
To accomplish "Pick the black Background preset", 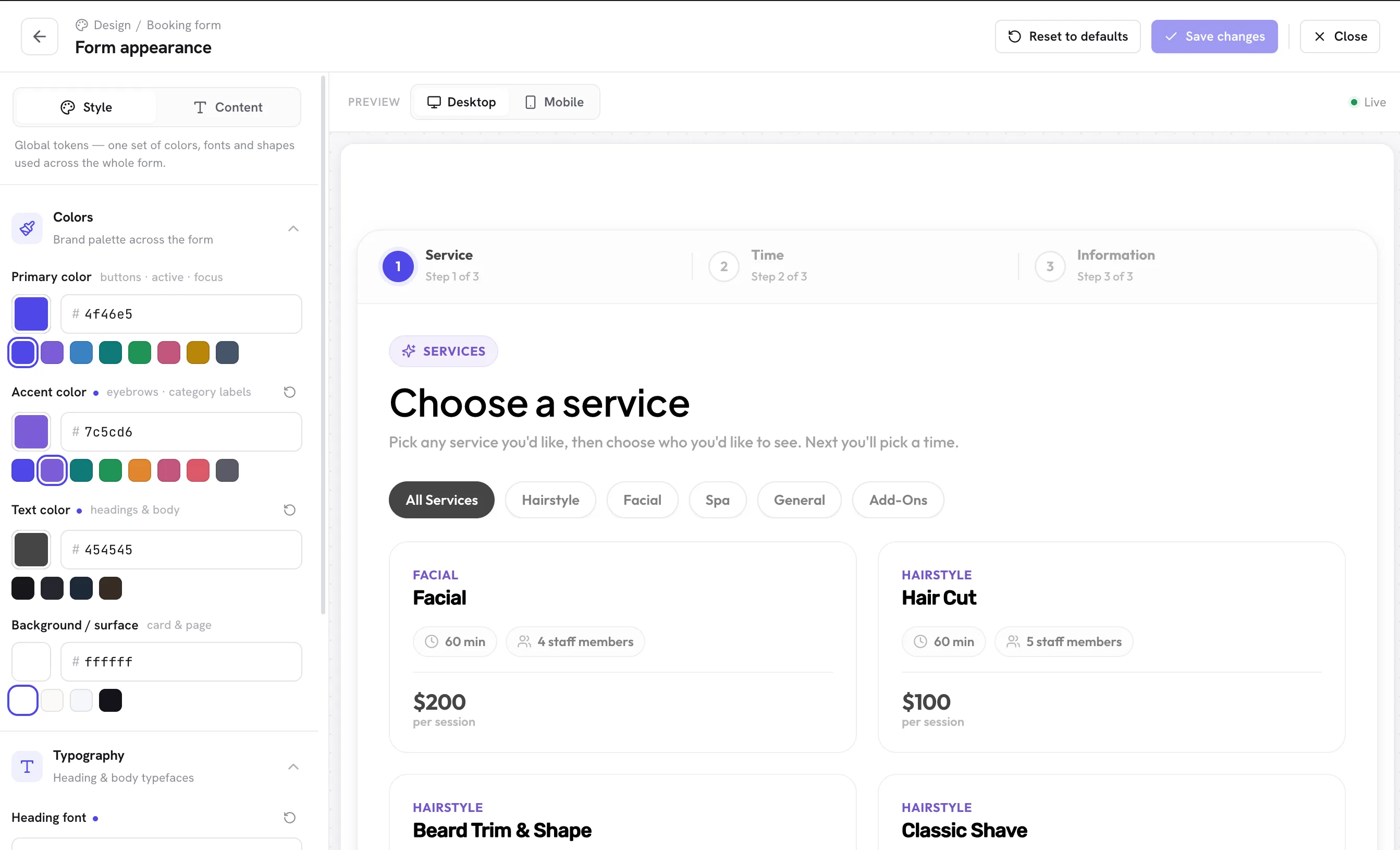I will coord(110,700).
